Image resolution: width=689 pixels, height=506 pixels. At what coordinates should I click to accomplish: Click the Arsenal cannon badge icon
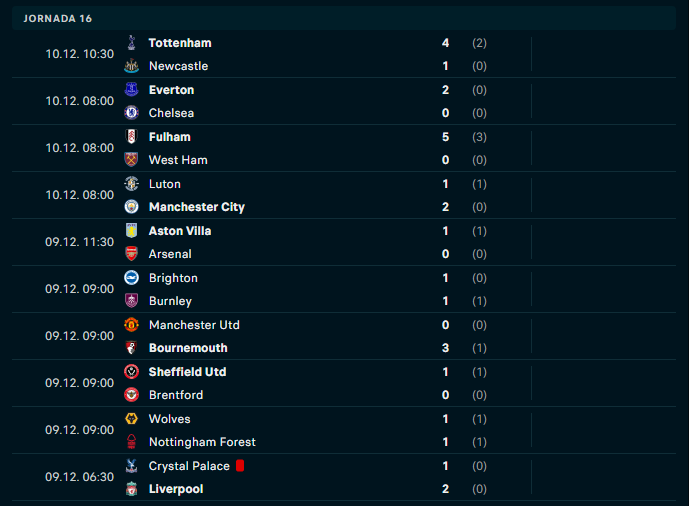(x=131, y=254)
